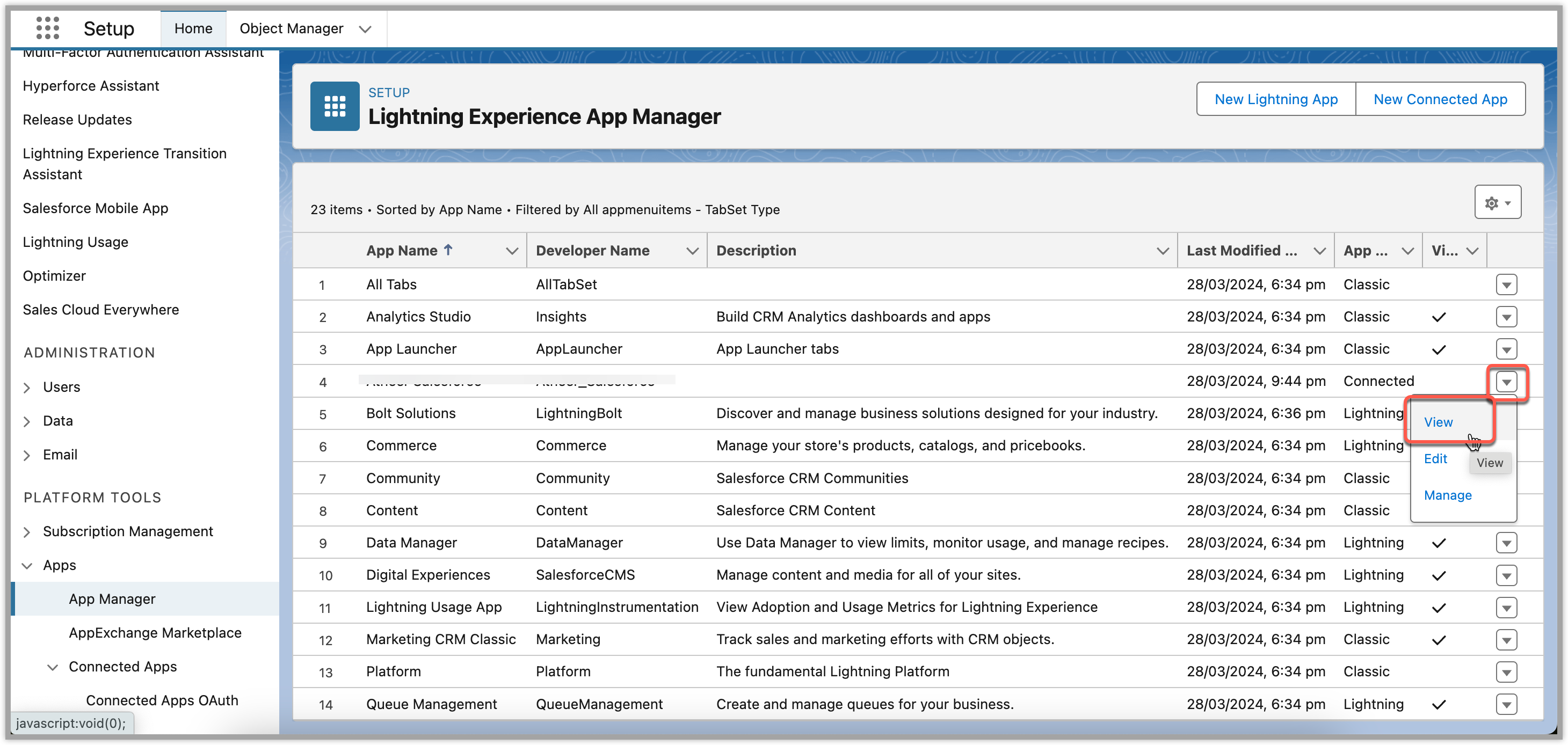Viewport: 1568px width, 745px height.
Task: Expand the Users tree section
Action: pyautogui.click(x=27, y=388)
